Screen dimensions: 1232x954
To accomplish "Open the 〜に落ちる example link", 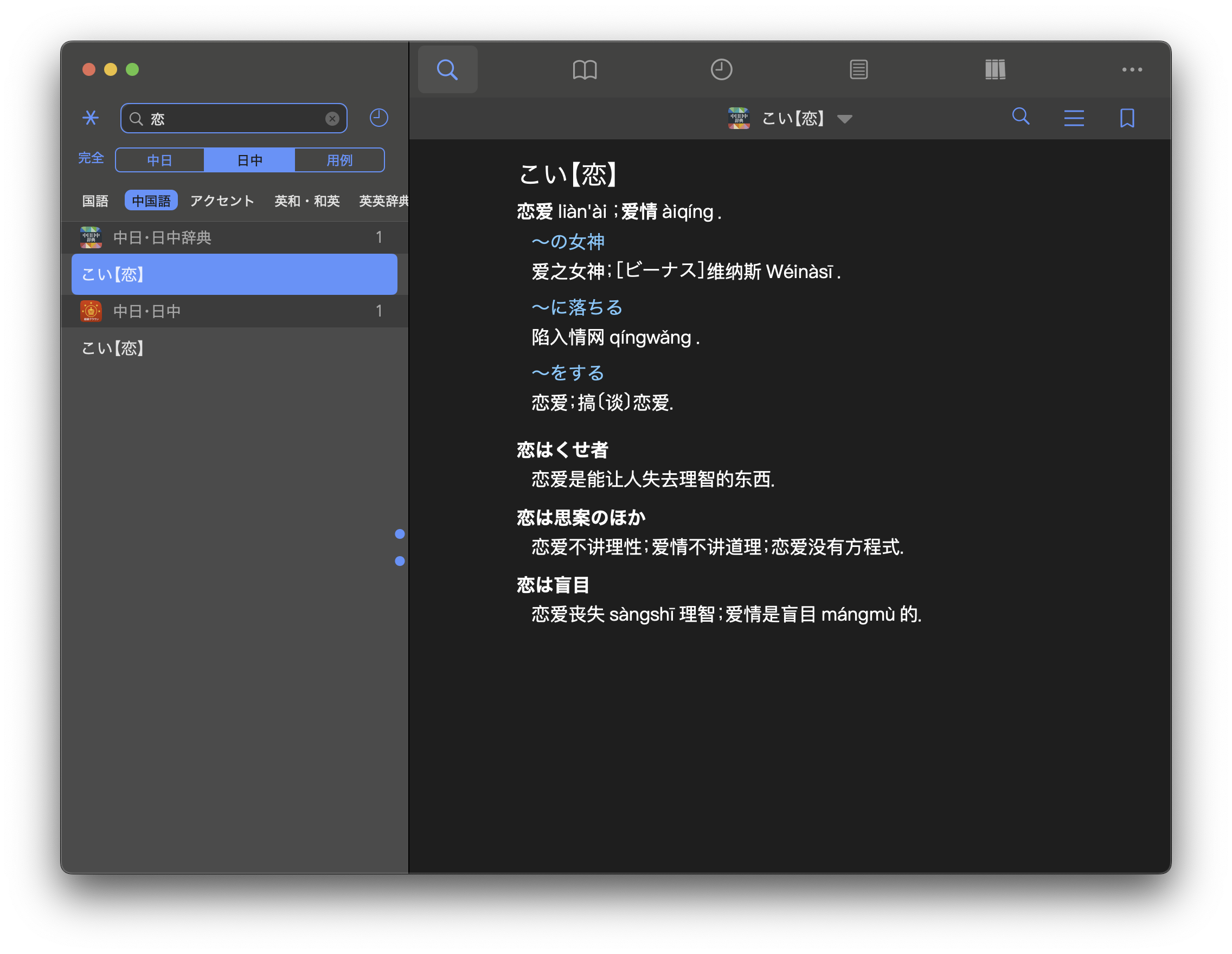I will click(x=576, y=307).
